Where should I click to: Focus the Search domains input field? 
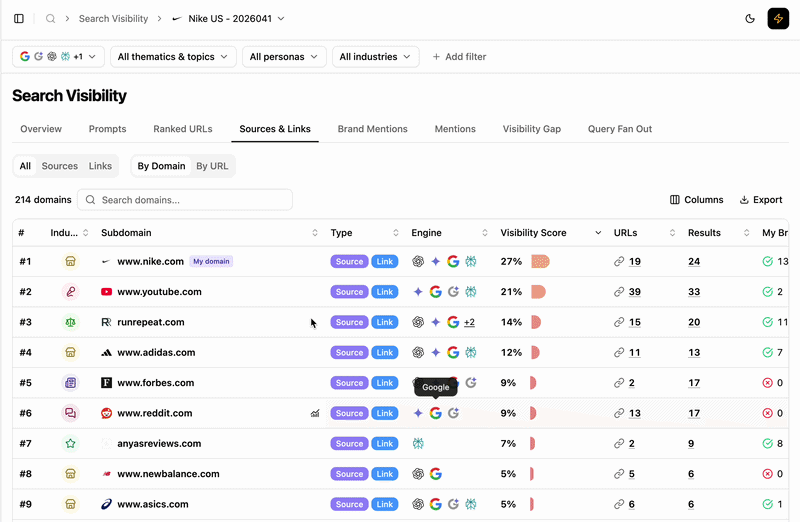coord(185,200)
